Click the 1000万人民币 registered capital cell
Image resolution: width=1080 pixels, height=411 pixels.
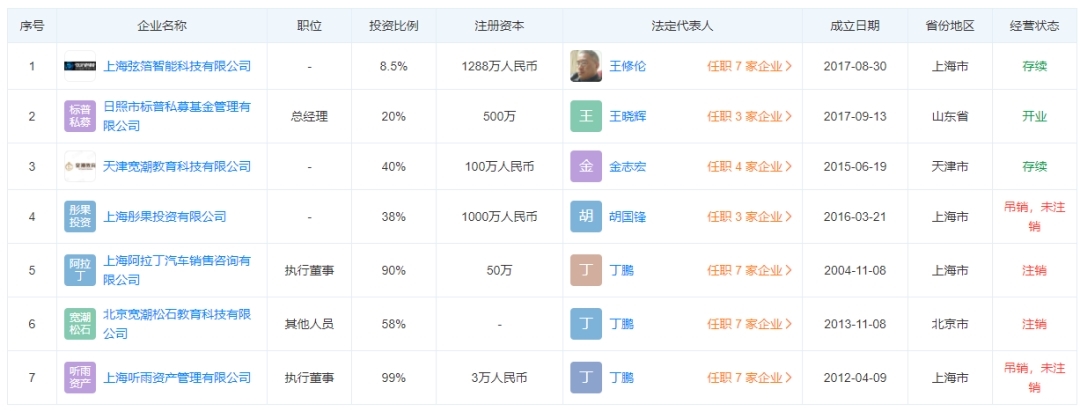click(x=499, y=216)
